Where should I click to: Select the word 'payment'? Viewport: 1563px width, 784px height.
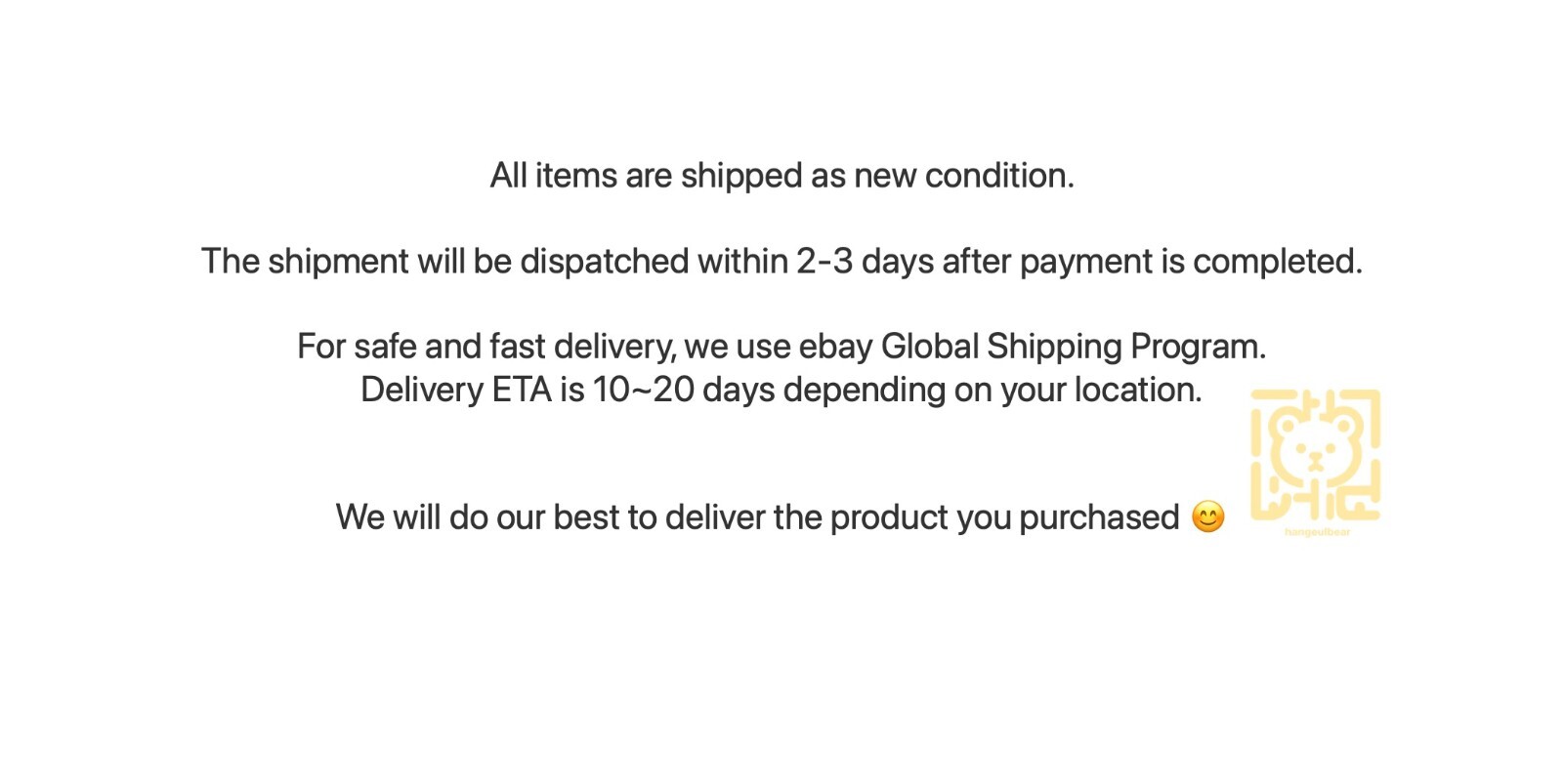tap(1086, 262)
